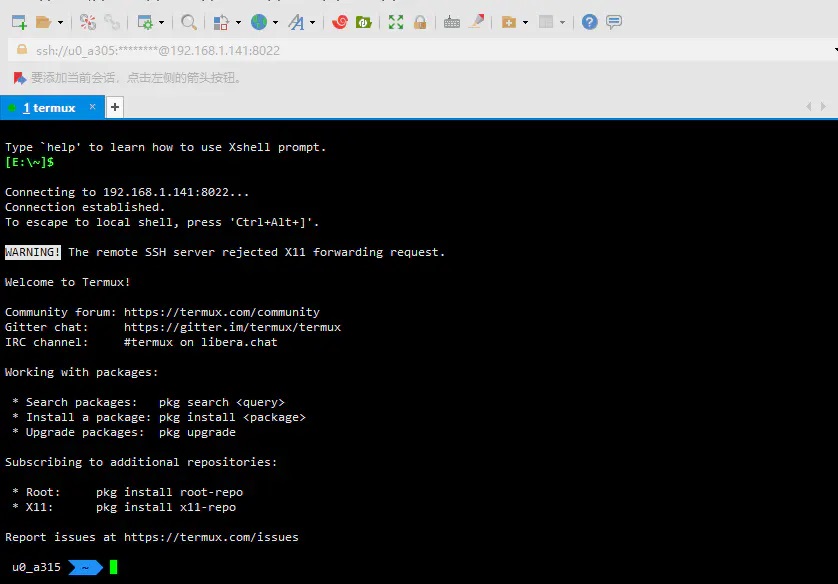
Task: Click the highlight marker icon
Action: 476,21
